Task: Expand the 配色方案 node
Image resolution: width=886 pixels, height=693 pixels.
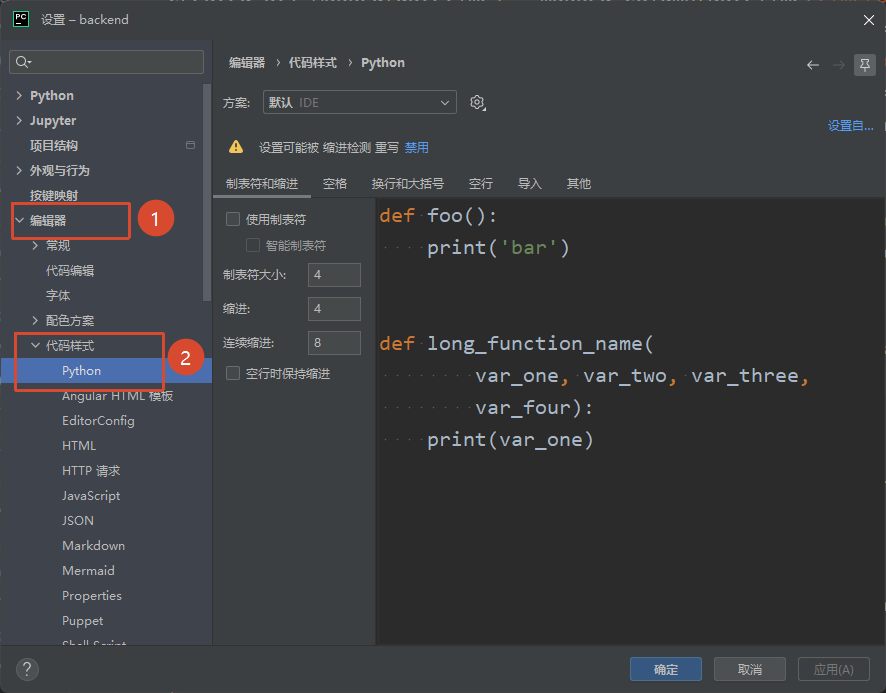Action: pyautogui.click(x=35, y=320)
